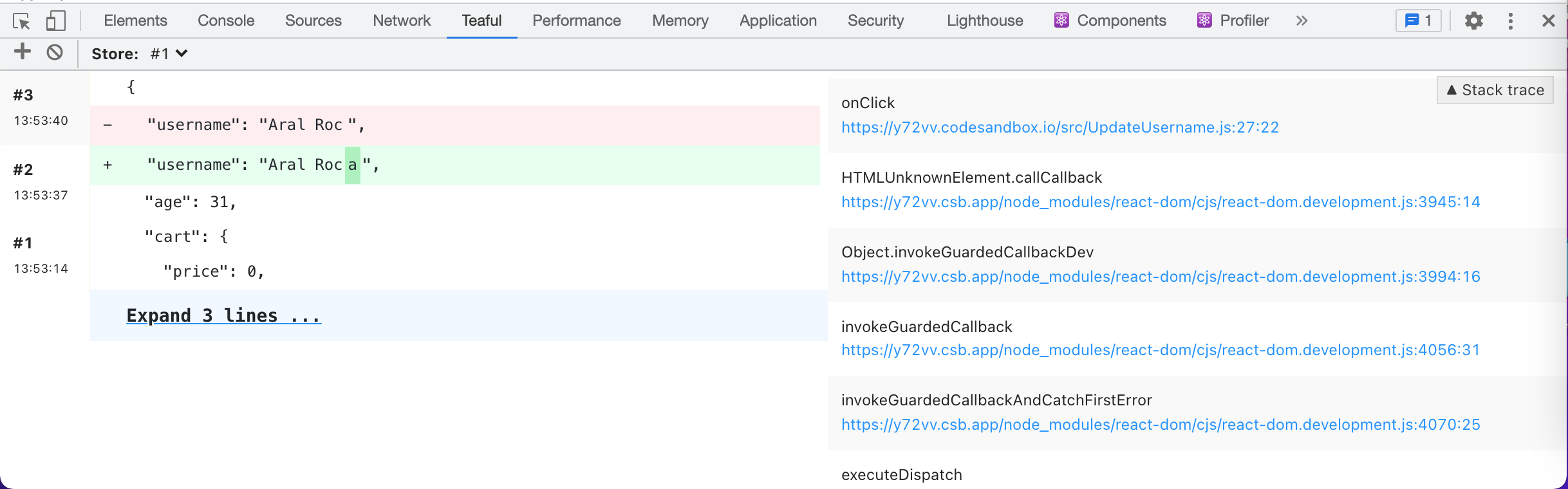Click the "cart": { line
This screenshot has width=1568, height=489.
coord(187,237)
